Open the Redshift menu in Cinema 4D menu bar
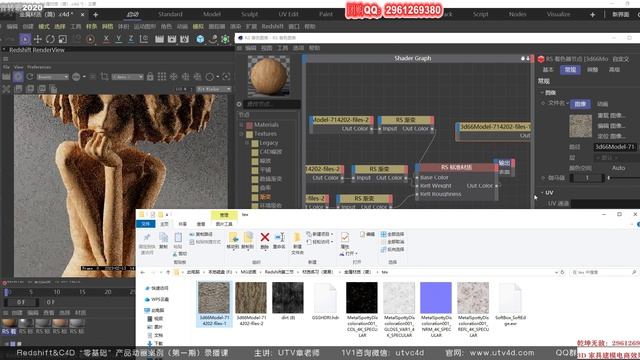640x360 pixels. coord(272,27)
